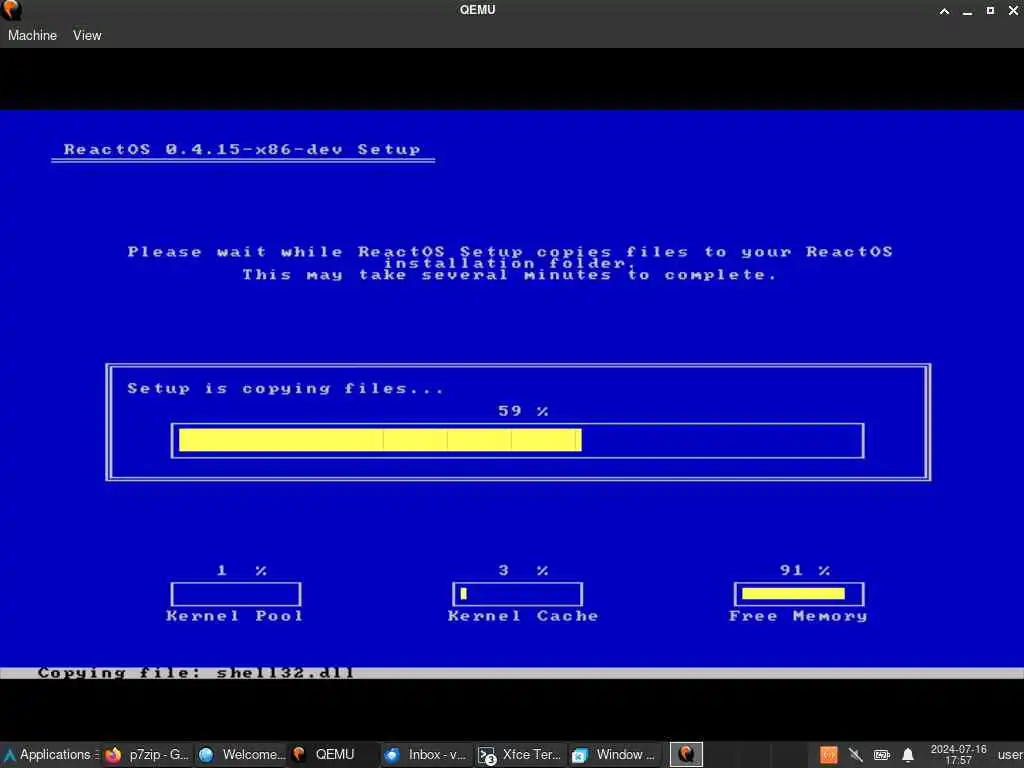Switch to the Window taskbar entry
1024x768 pixels.
615,754
